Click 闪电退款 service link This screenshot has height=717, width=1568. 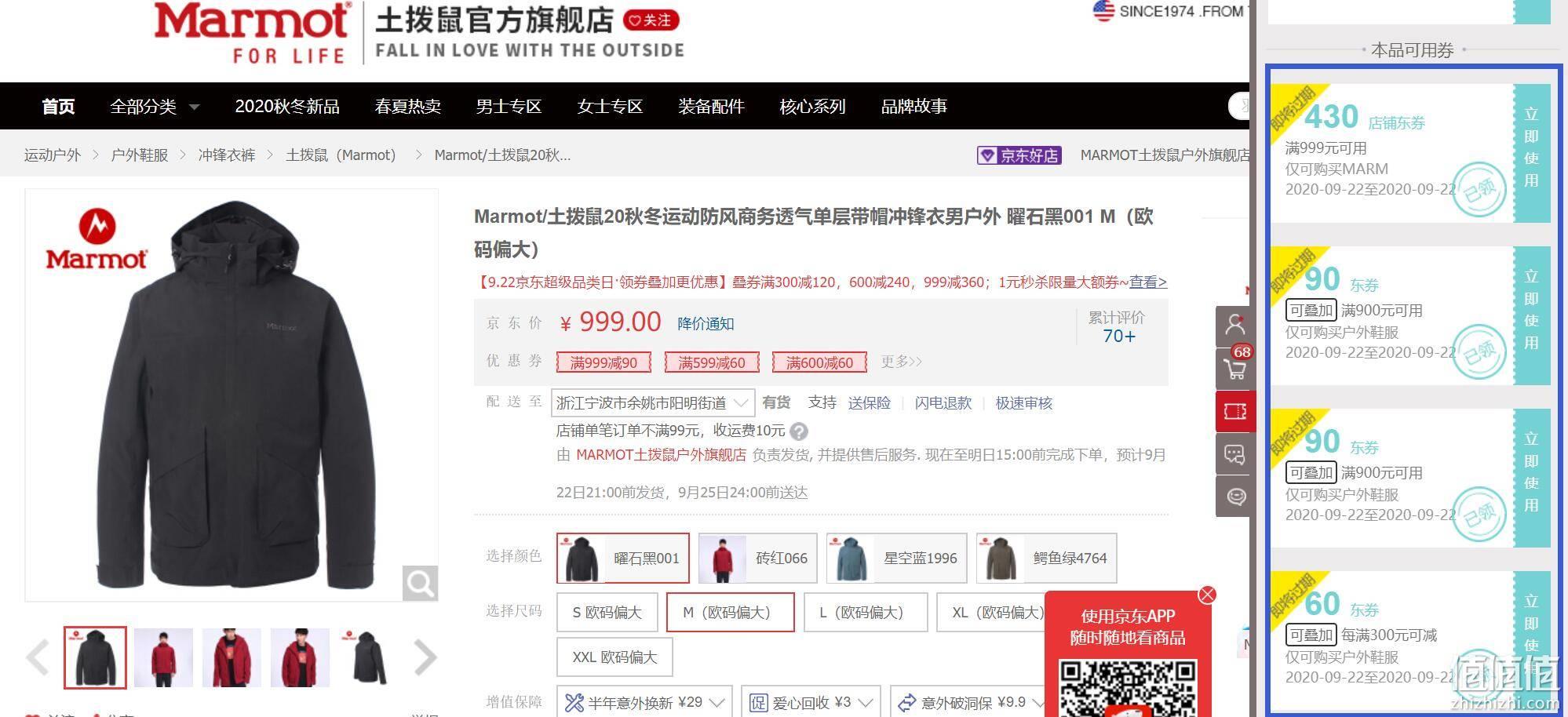[x=943, y=403]
